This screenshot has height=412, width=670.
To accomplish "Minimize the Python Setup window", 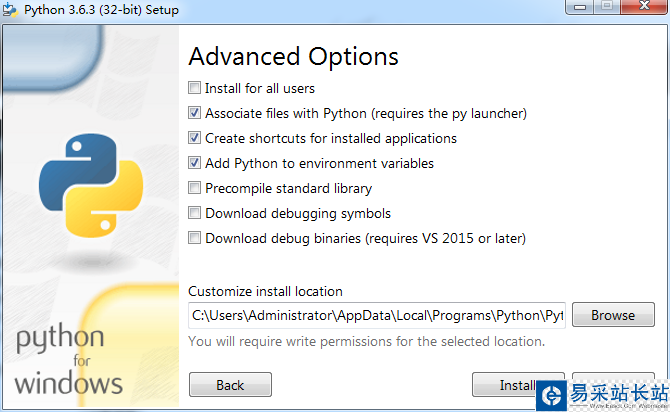I will coord(578,8).
